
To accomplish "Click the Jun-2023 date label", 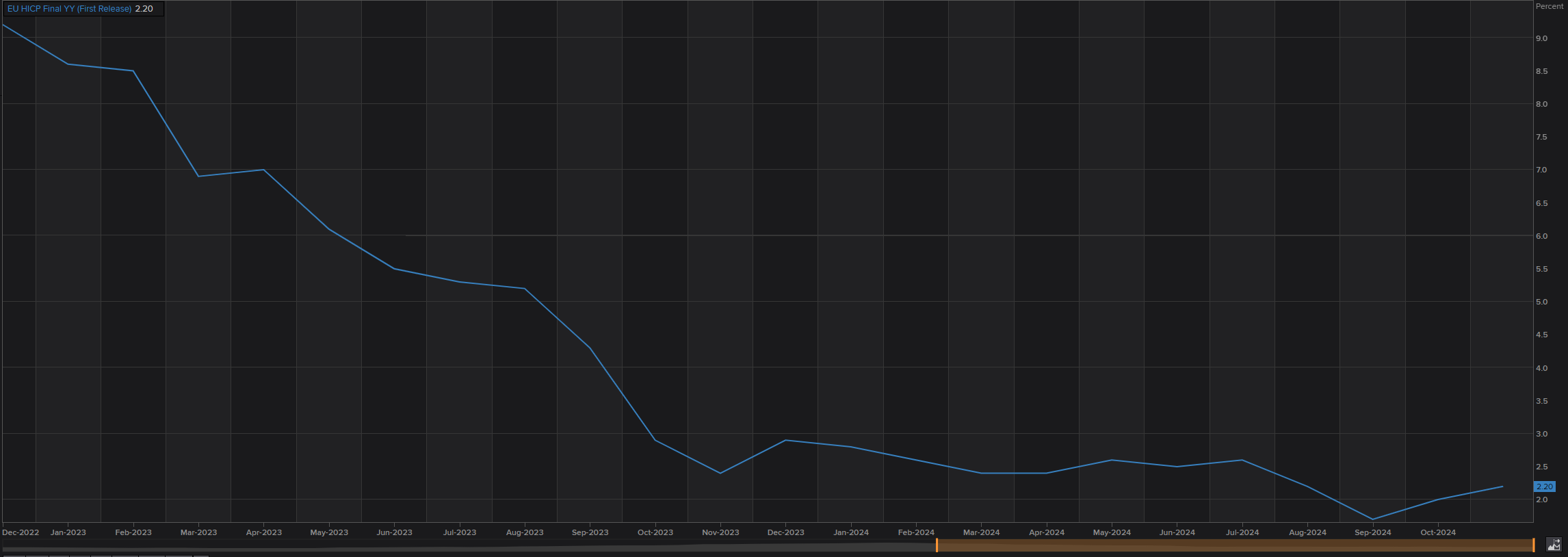I will coord(394,532).
